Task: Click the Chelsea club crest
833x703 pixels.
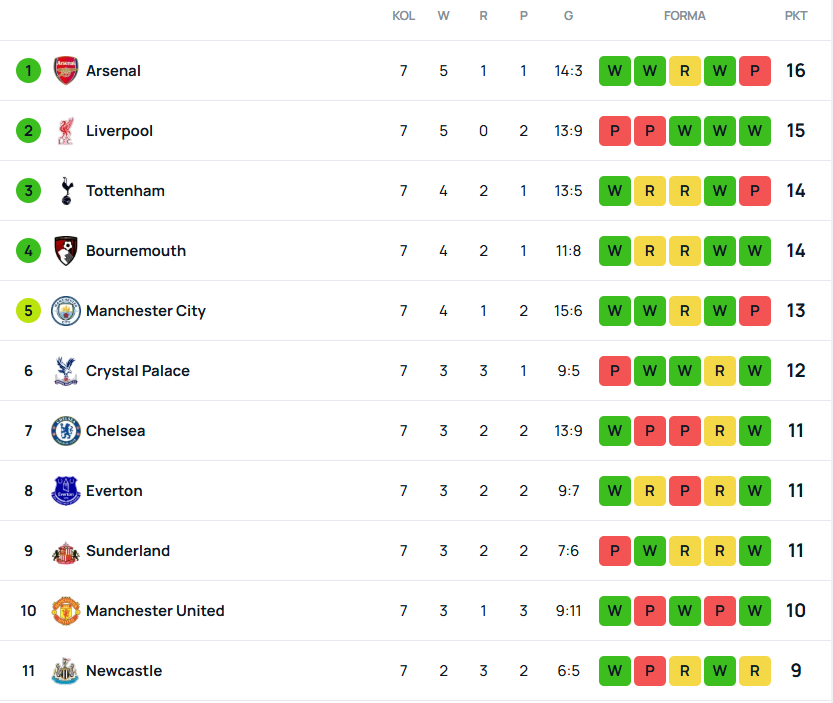Action: (x=66, y=431)
